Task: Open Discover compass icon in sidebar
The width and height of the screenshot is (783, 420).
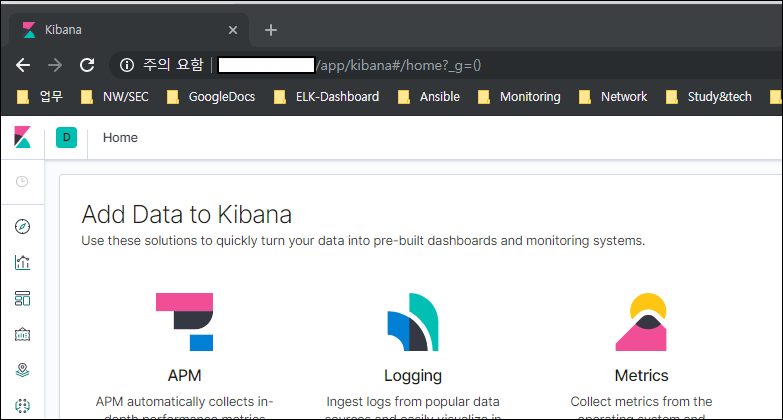Action: click(x=22, y=226)
